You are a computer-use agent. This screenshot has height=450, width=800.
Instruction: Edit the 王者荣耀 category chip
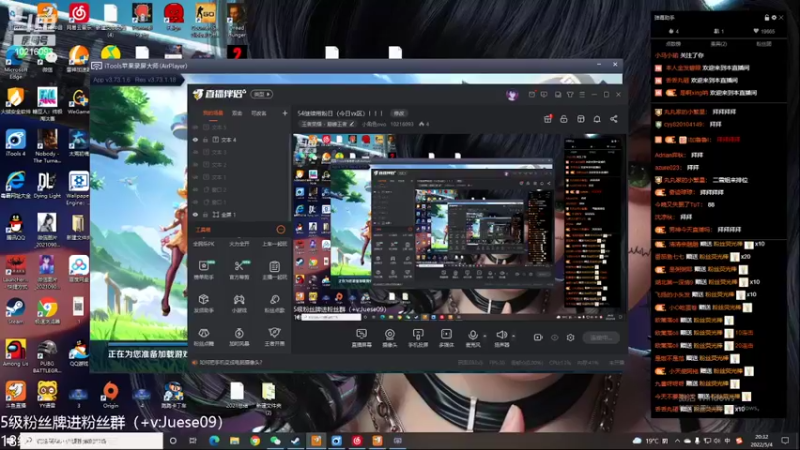(x=327, y=124)
